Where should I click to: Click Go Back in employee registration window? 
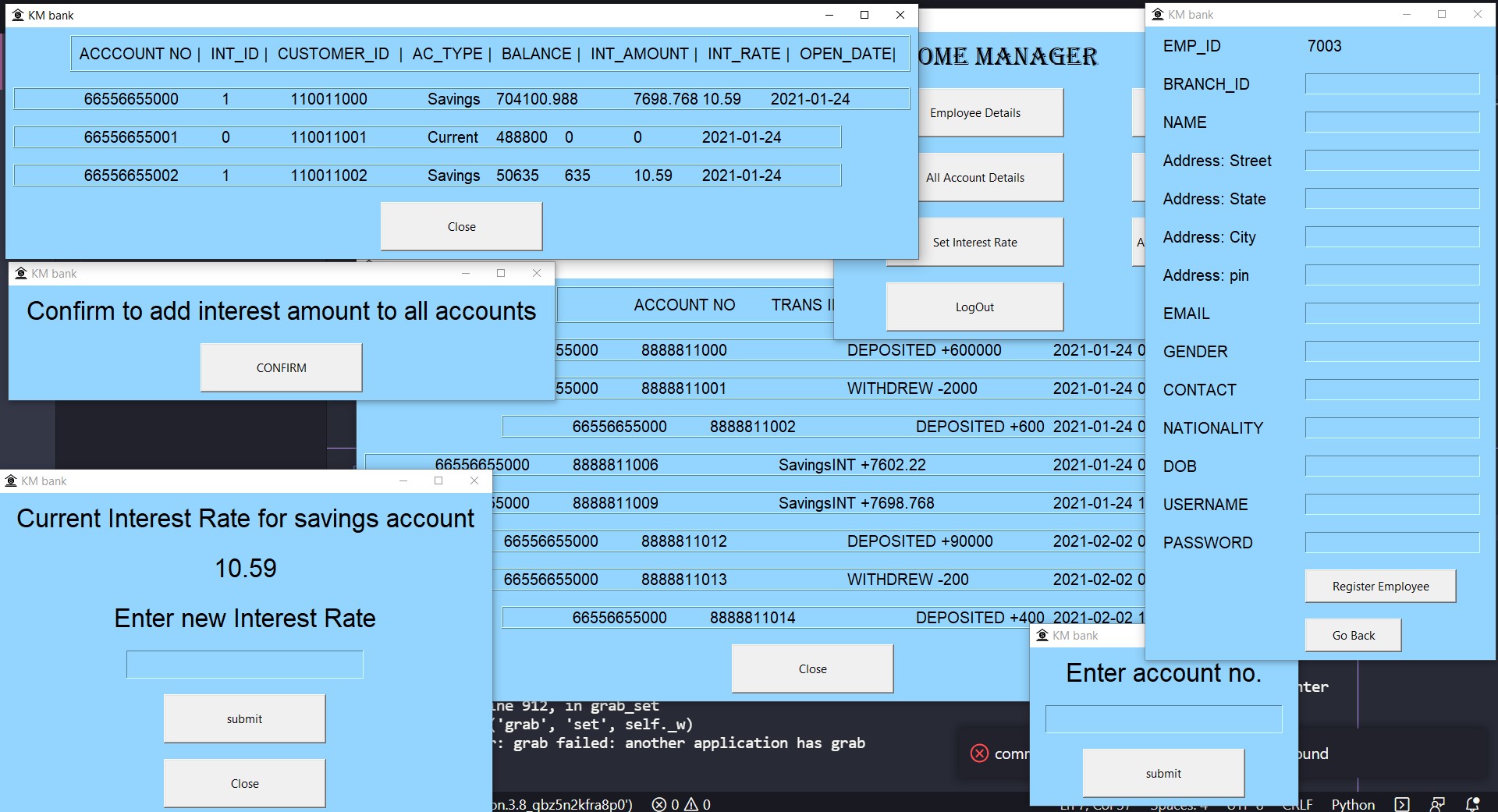[1353, 635]
